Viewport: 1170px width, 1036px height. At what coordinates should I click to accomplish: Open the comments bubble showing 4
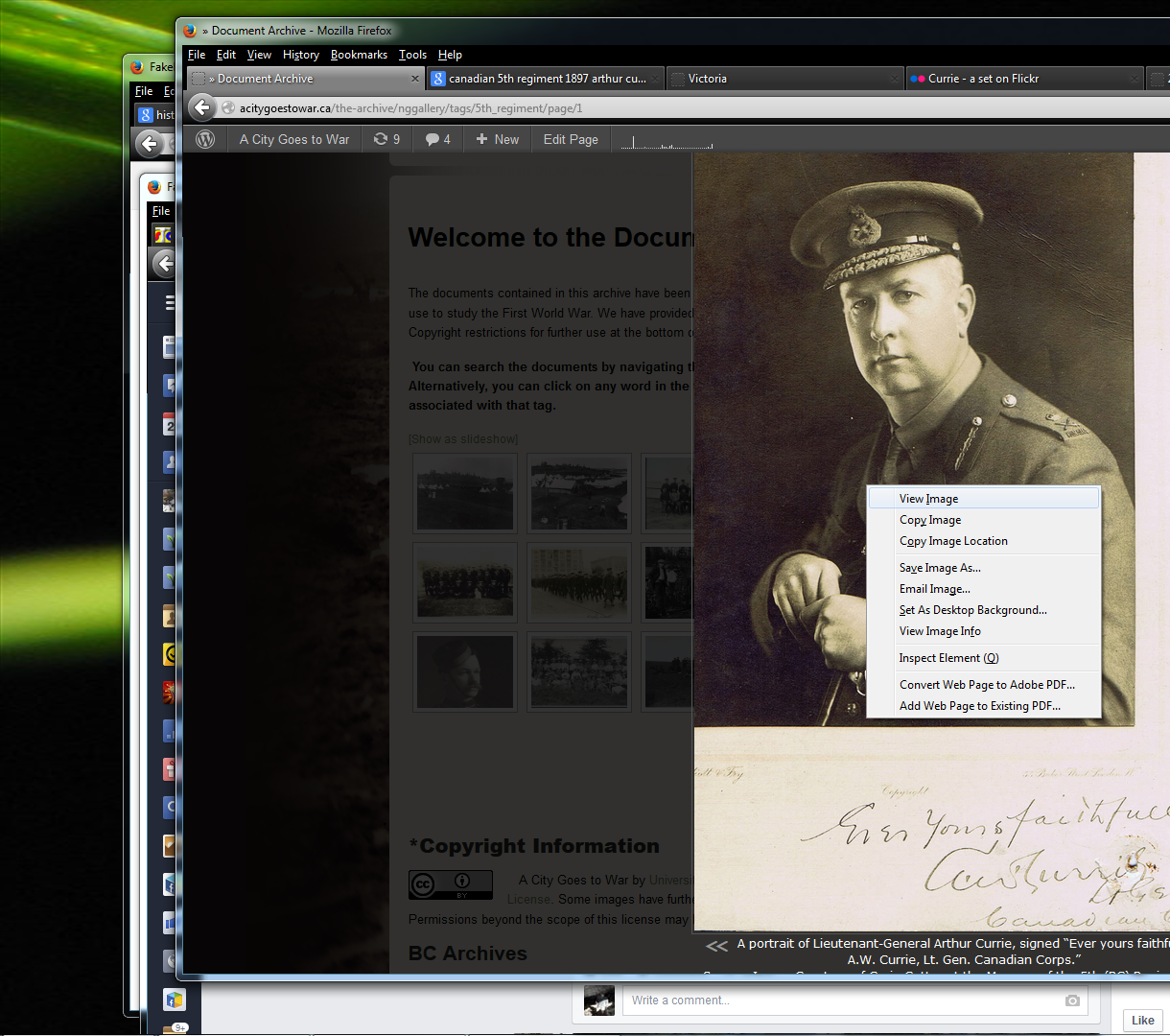coord(438,139)
